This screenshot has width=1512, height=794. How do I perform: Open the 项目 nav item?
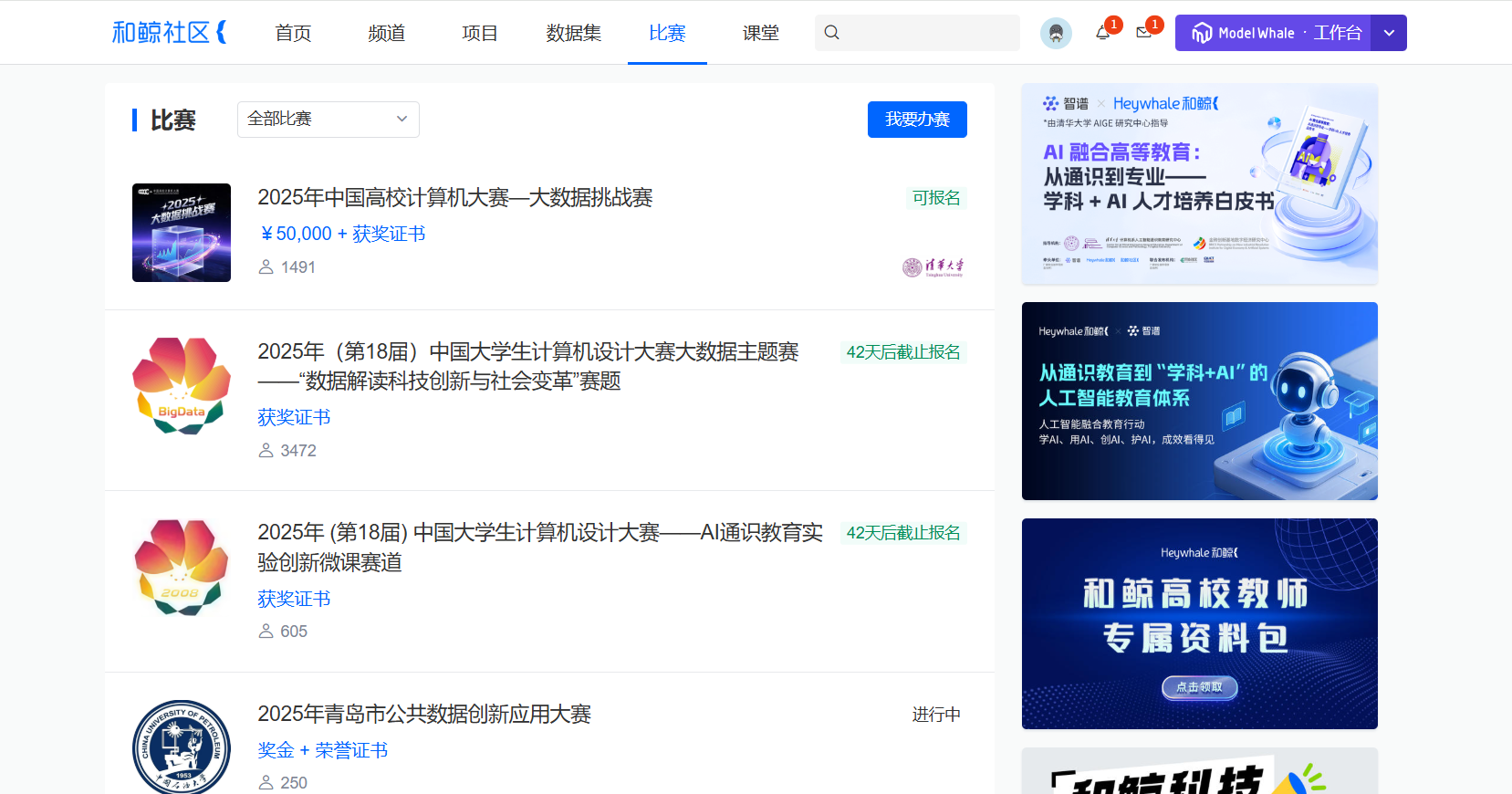[x=480, y=33]
